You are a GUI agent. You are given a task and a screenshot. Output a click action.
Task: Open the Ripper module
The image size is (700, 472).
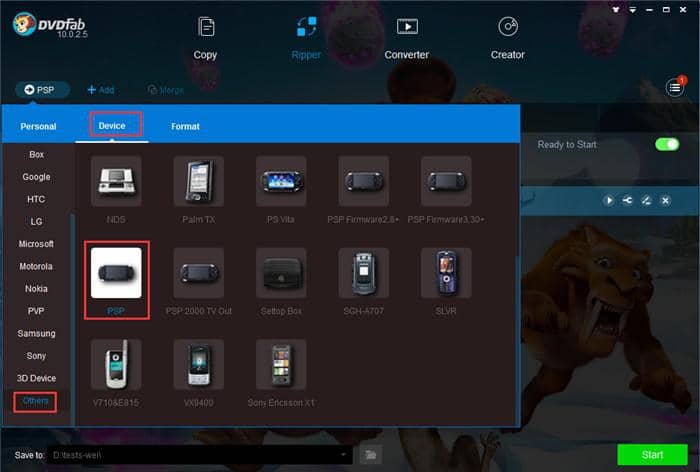pos(306,38)
